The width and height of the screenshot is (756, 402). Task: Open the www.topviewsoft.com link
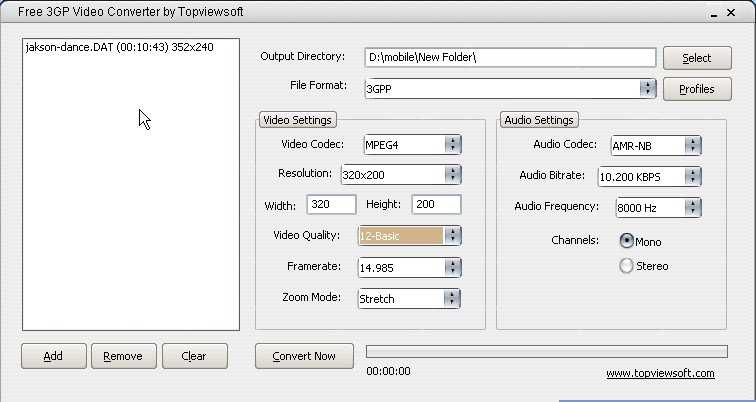click(x=660, y=374)
